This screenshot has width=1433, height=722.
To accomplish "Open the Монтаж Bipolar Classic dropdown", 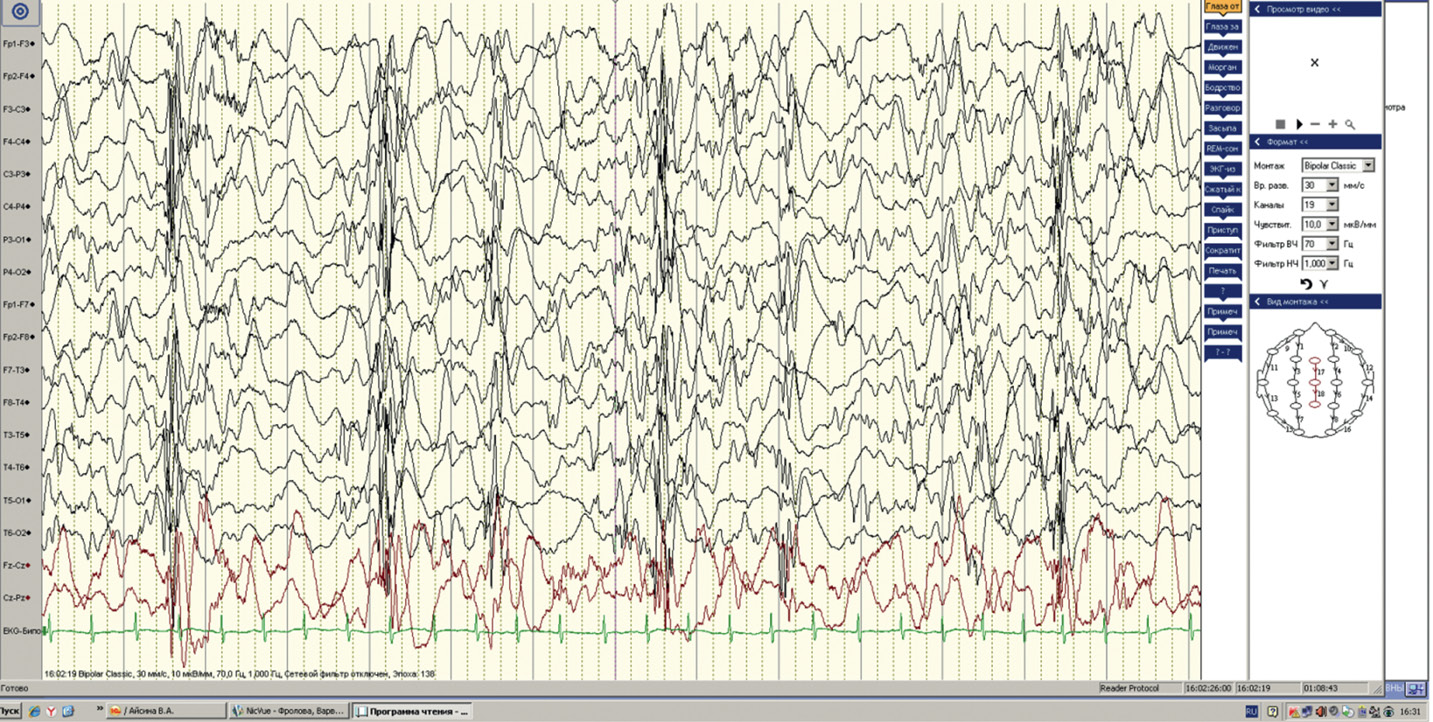I will coord(1368,165).
